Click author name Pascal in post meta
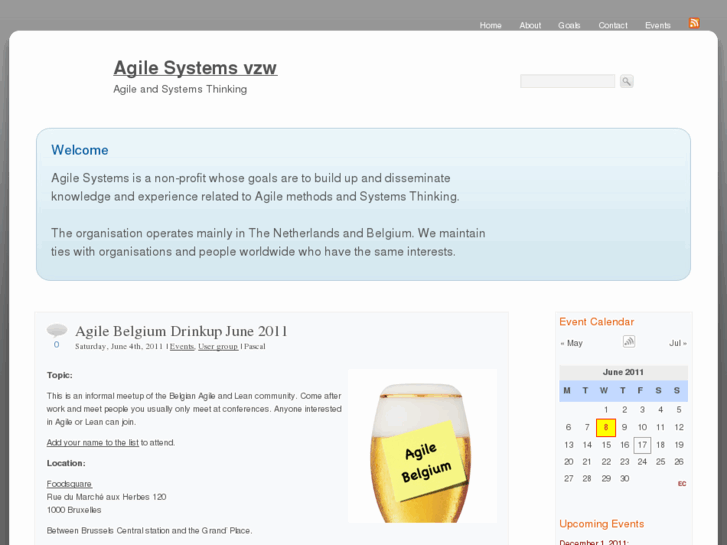Viewport: 727px width, 545px height. [255, 346]
